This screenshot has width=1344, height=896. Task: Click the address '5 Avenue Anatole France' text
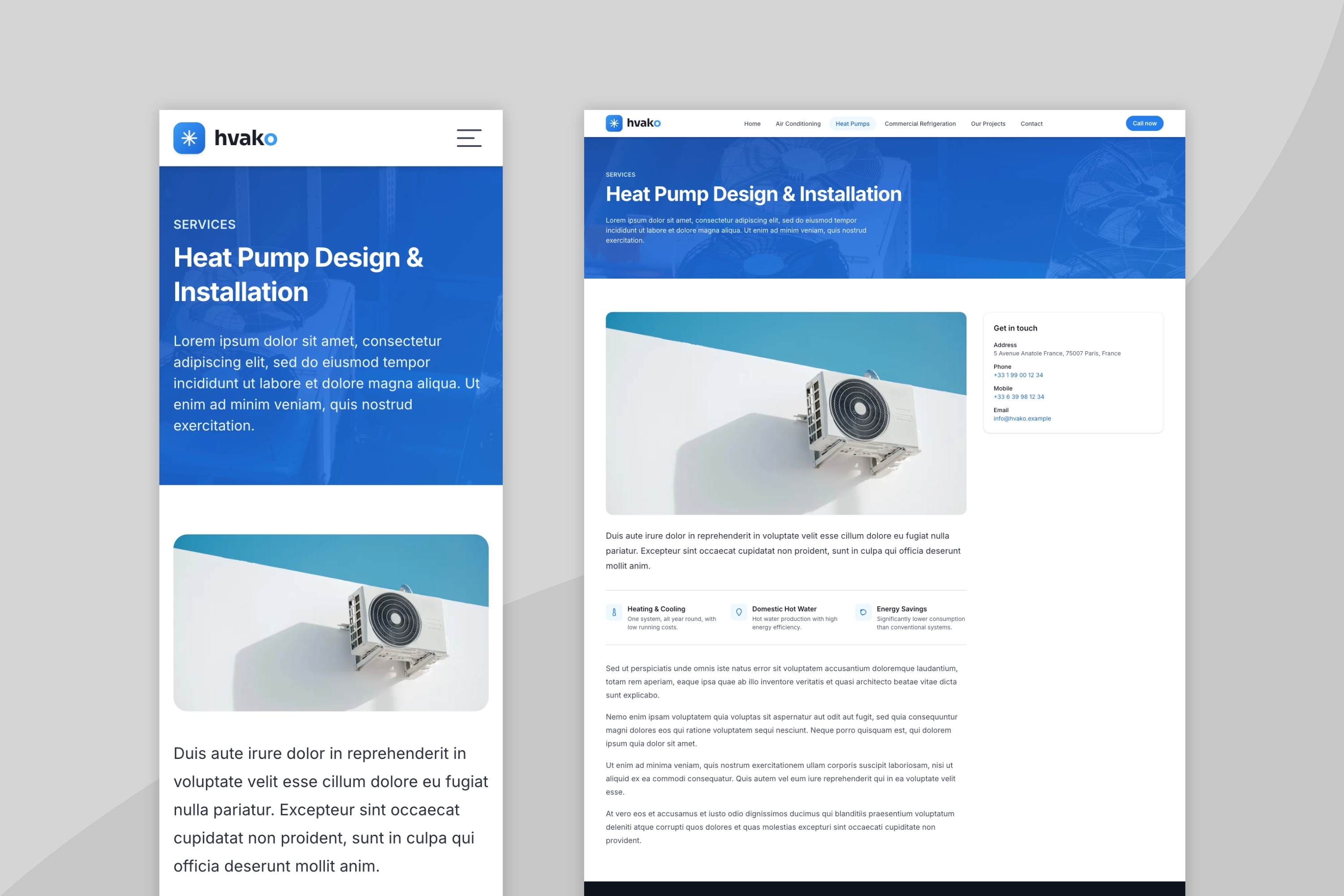[x=1056, y=353]
